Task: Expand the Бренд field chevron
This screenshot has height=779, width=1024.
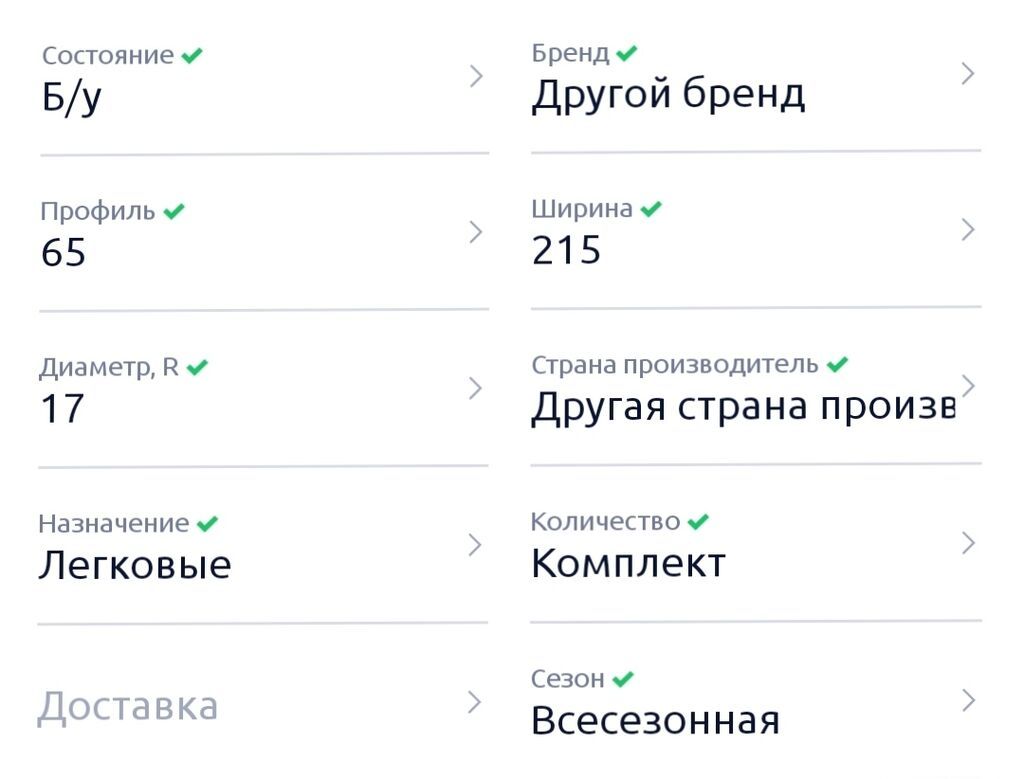Action: pos(968,74)
